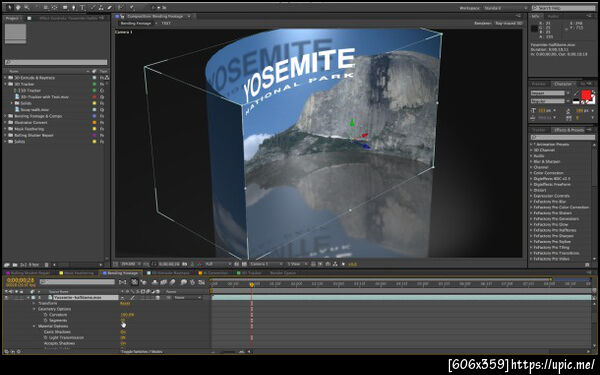Select the Hand tool
The width and height of the screenshot is (600, 375).
coord(18,7)
